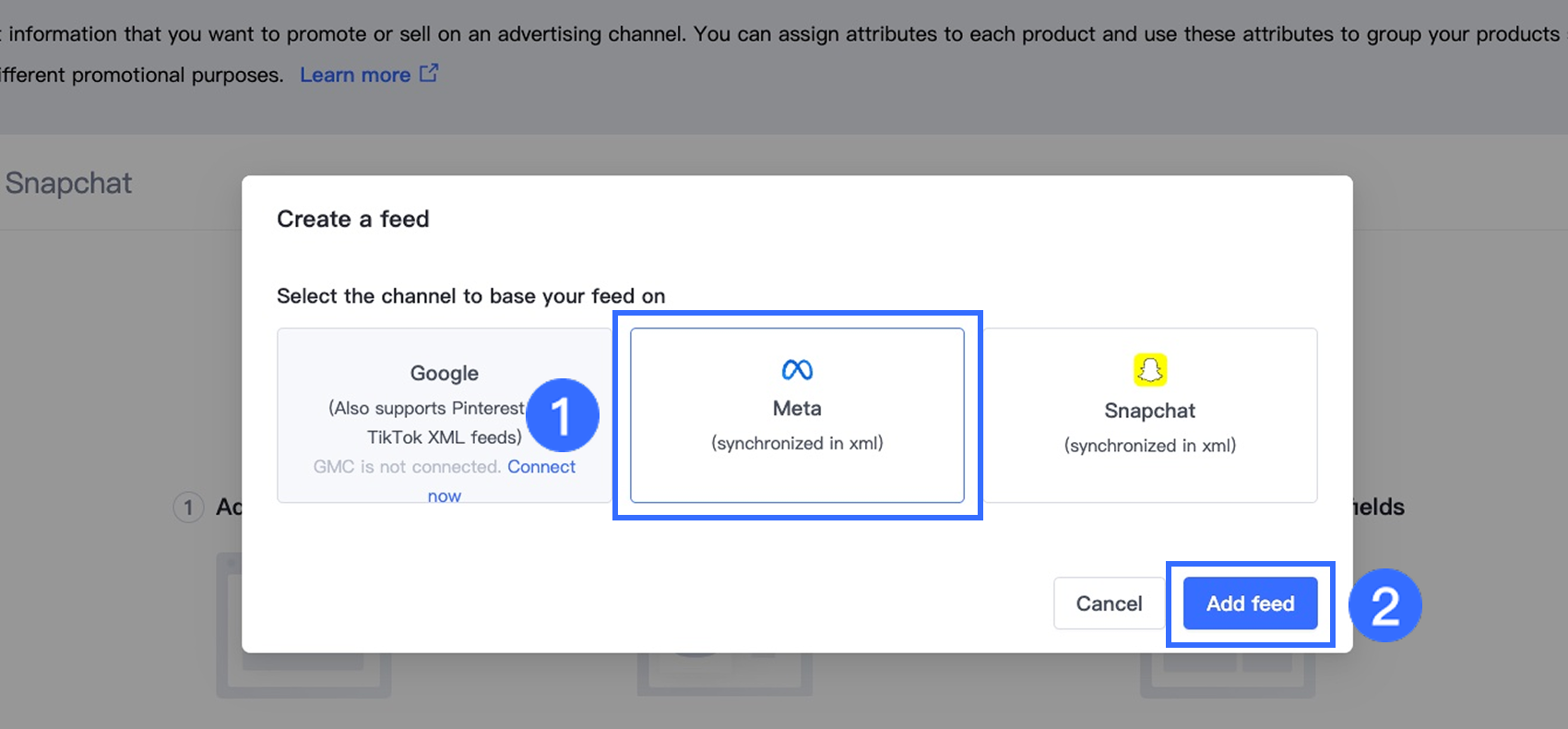Viewport: 1568px width, 729px height.
Task: Click the Select the channel instruction text
Action: coord(470,296)
